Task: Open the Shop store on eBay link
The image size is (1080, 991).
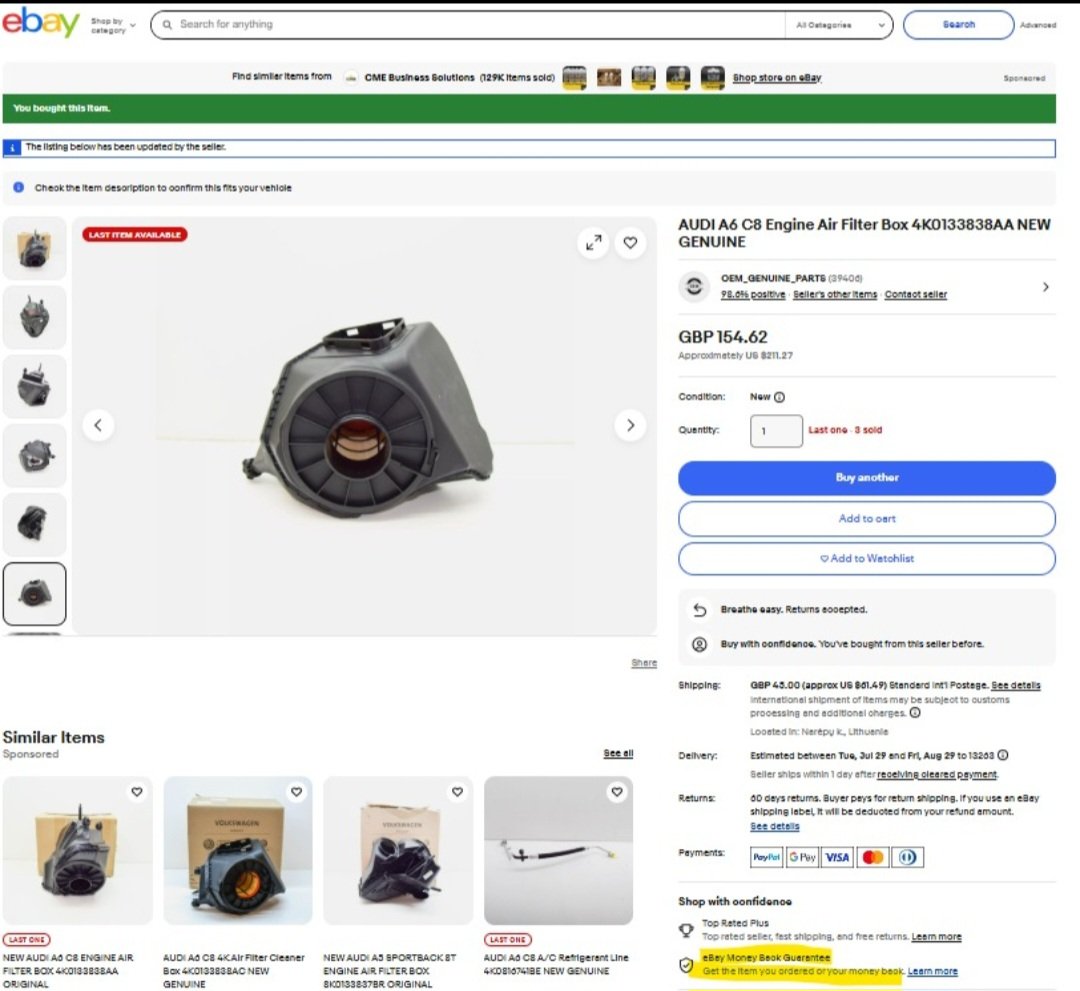Action: coord(777,78)
